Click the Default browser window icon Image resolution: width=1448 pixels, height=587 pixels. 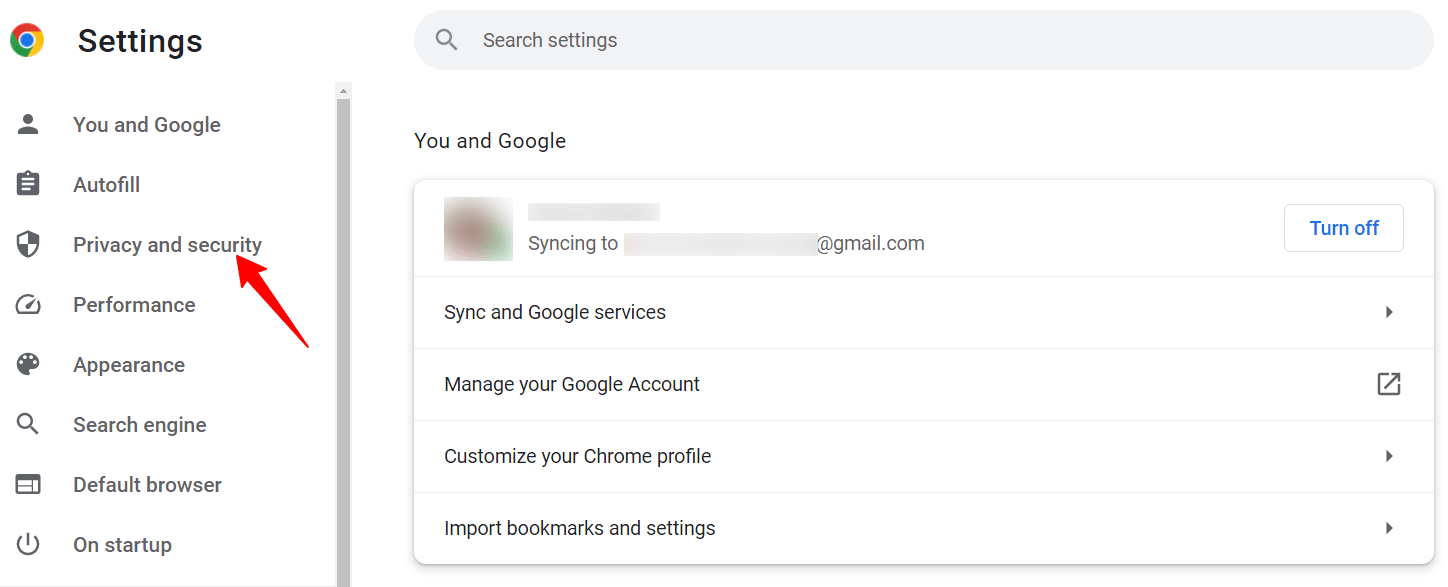click(28, 484)
